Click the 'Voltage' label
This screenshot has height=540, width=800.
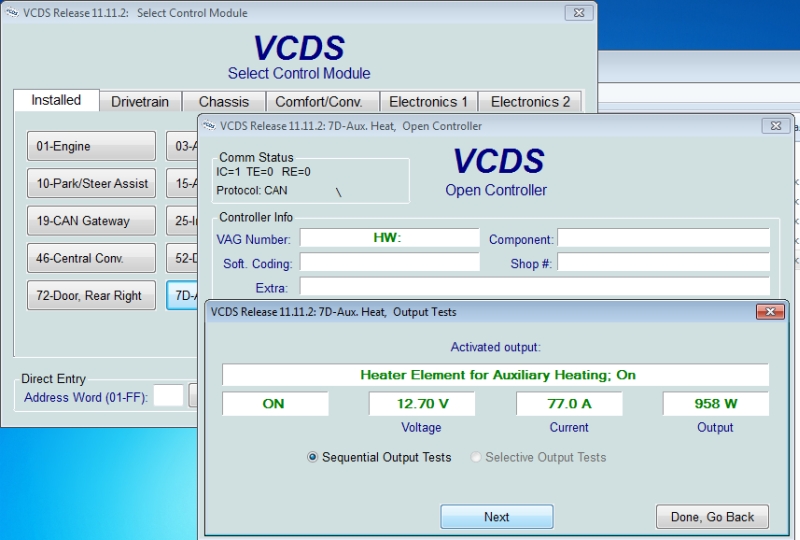(x=421, y=427)
